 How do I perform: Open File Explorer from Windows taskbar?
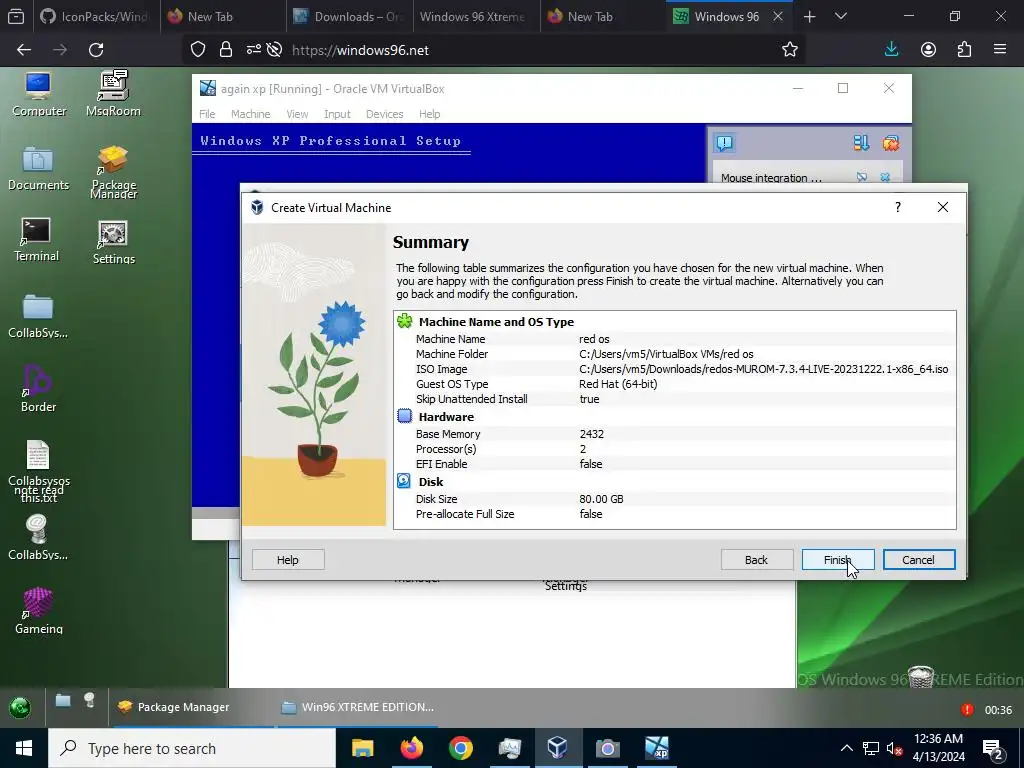(x=362, y=748)
